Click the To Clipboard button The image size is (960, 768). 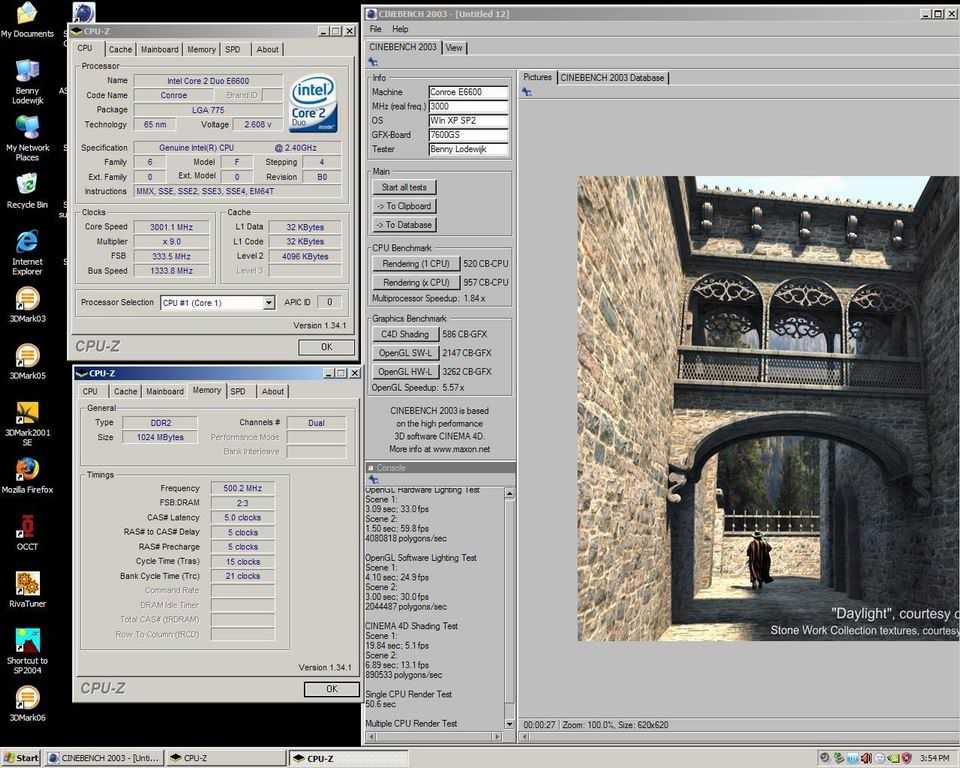[x=404, y=206]
